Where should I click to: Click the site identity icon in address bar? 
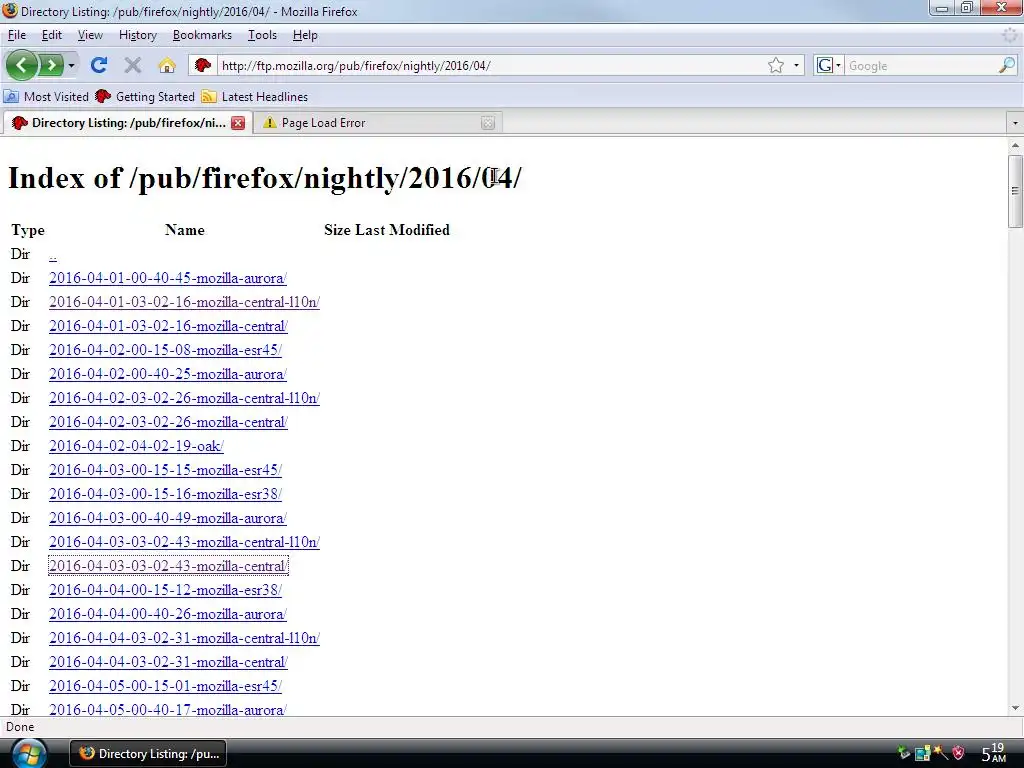pos(203,65)
